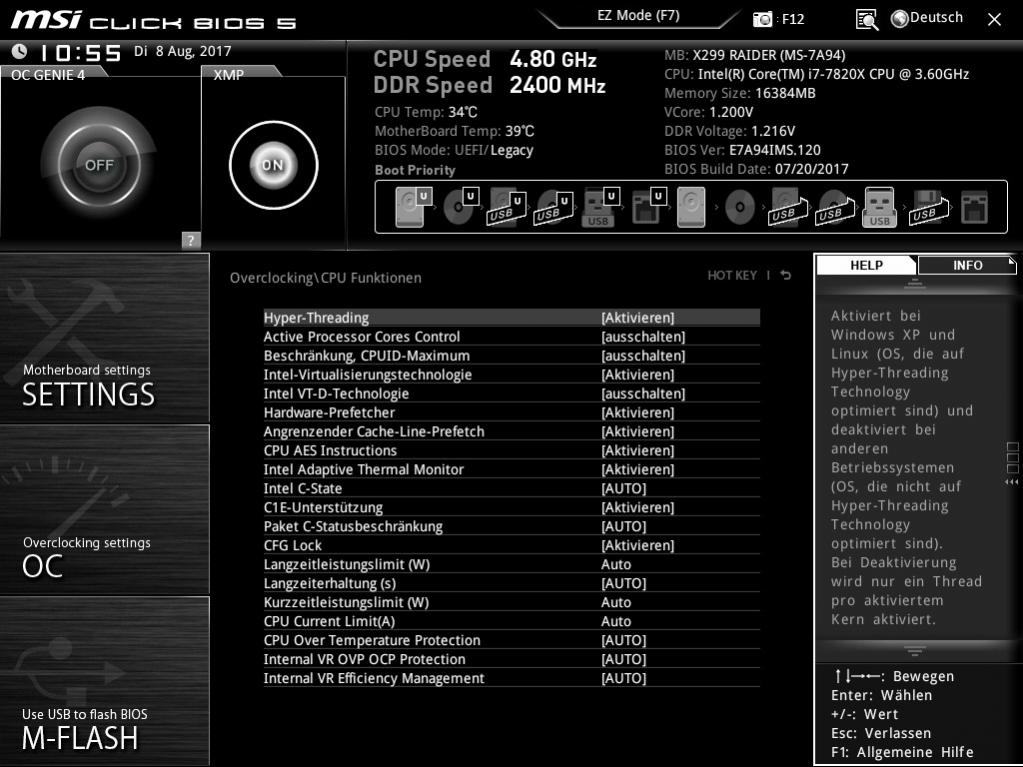
Task: Collapse the help side panel handle
Action: [x=1012, y=464]
